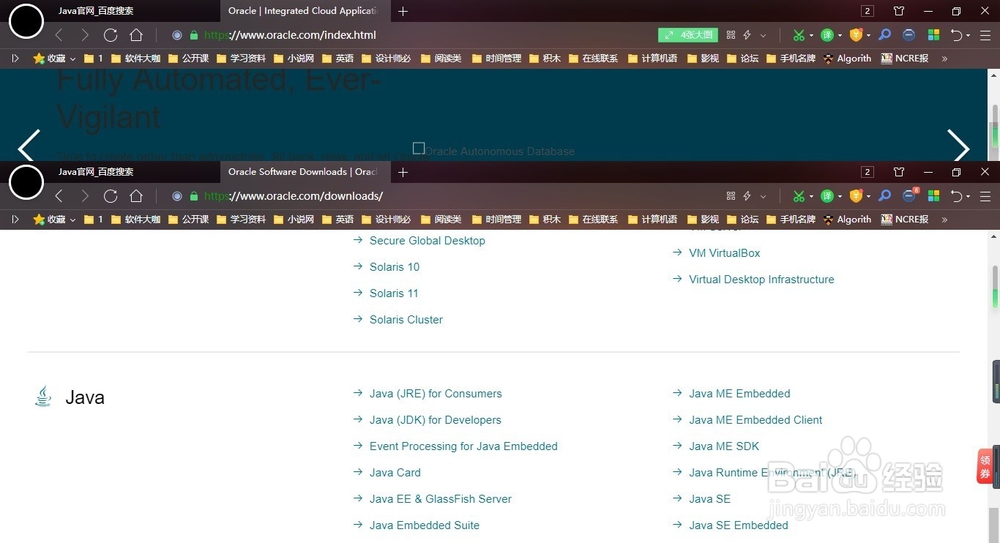Viewport: 1000px width, 543px height.
Task: Open a new tab in the lower window
Action: coord(402,172)
